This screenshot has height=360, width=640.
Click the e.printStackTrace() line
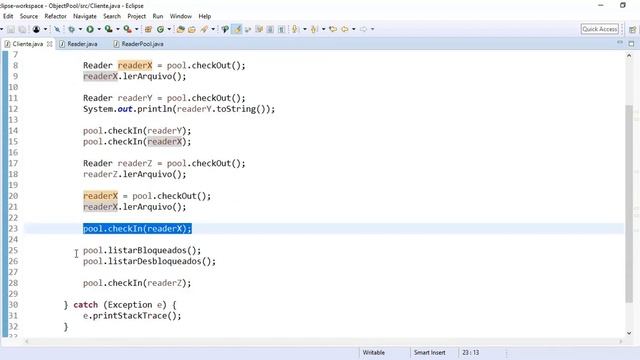pos(132,316)
